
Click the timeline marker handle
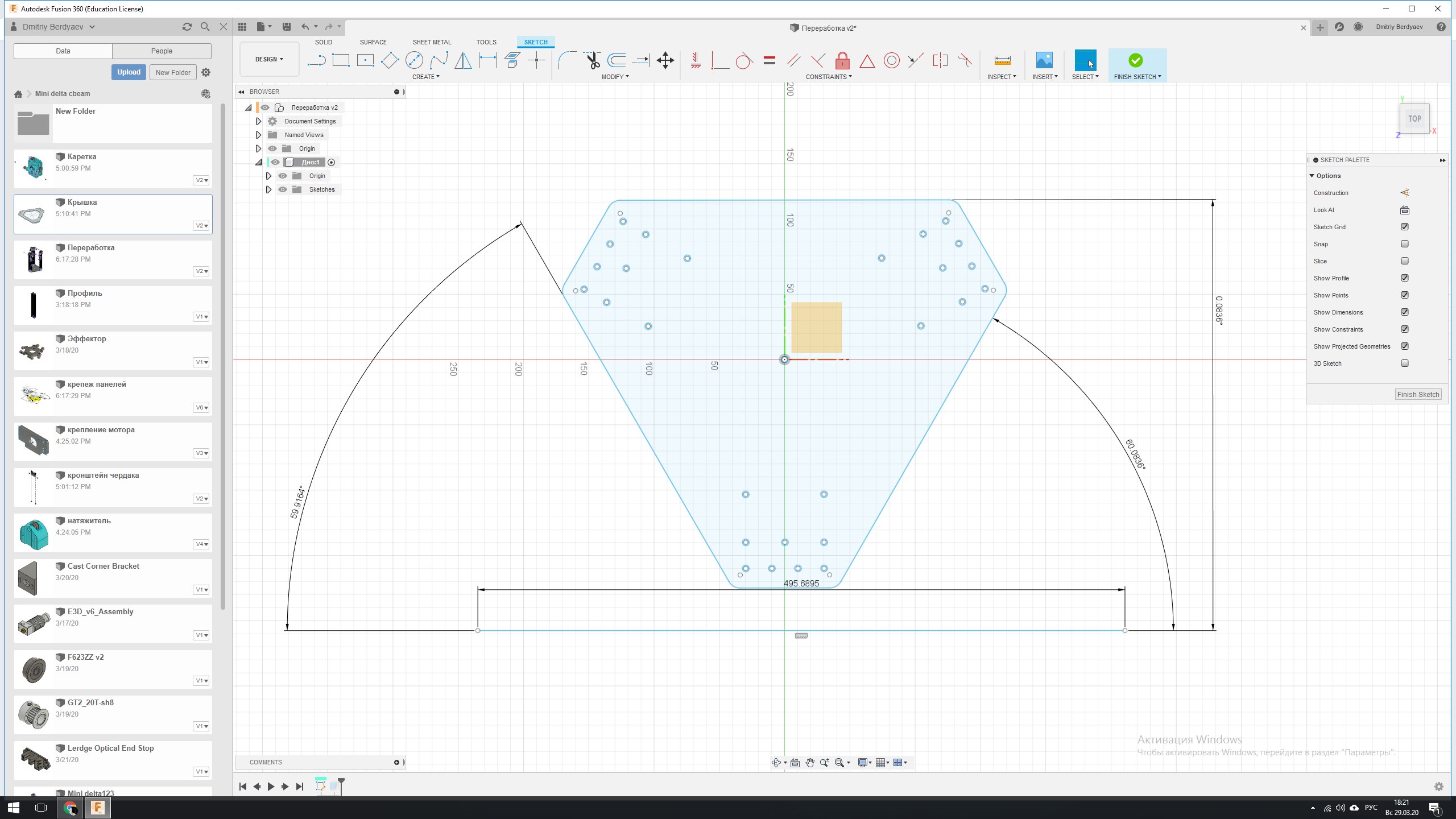(341, 783)
